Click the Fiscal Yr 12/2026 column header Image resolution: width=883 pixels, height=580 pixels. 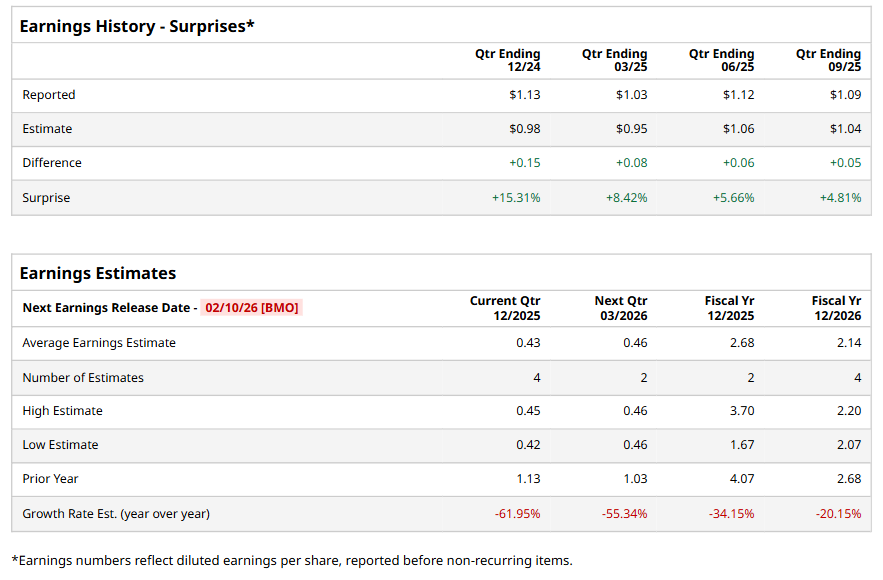[836, 308]
